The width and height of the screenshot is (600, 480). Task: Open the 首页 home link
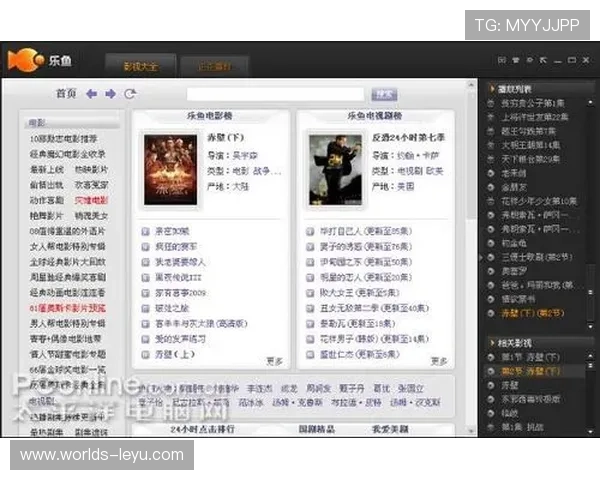pyautogui.click(x=66, y=94)
